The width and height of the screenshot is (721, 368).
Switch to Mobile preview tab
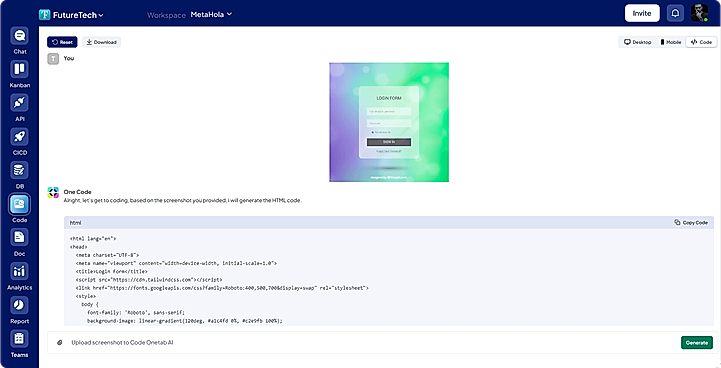pos(671,42)
